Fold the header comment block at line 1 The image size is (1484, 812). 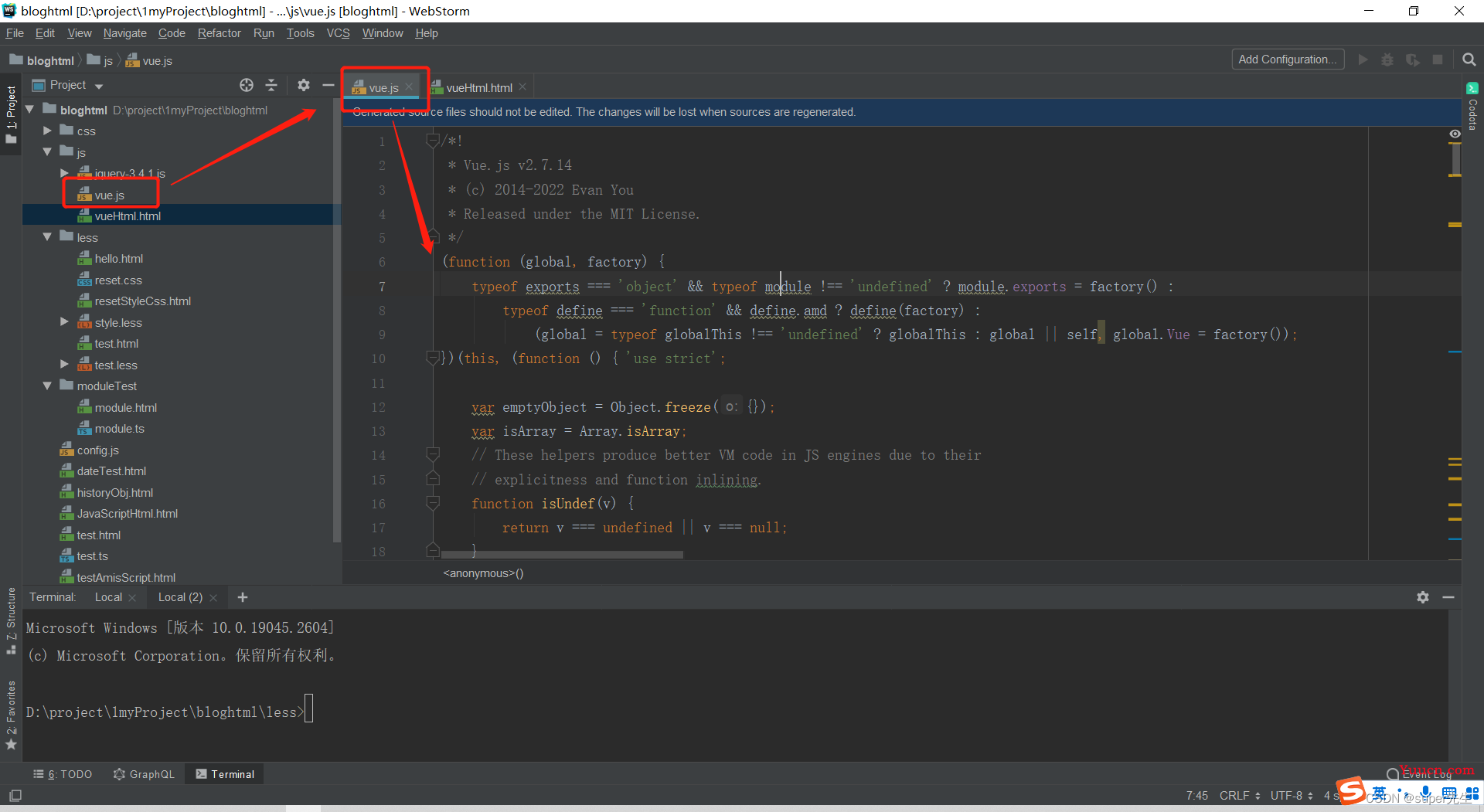[x=433, y=141]
